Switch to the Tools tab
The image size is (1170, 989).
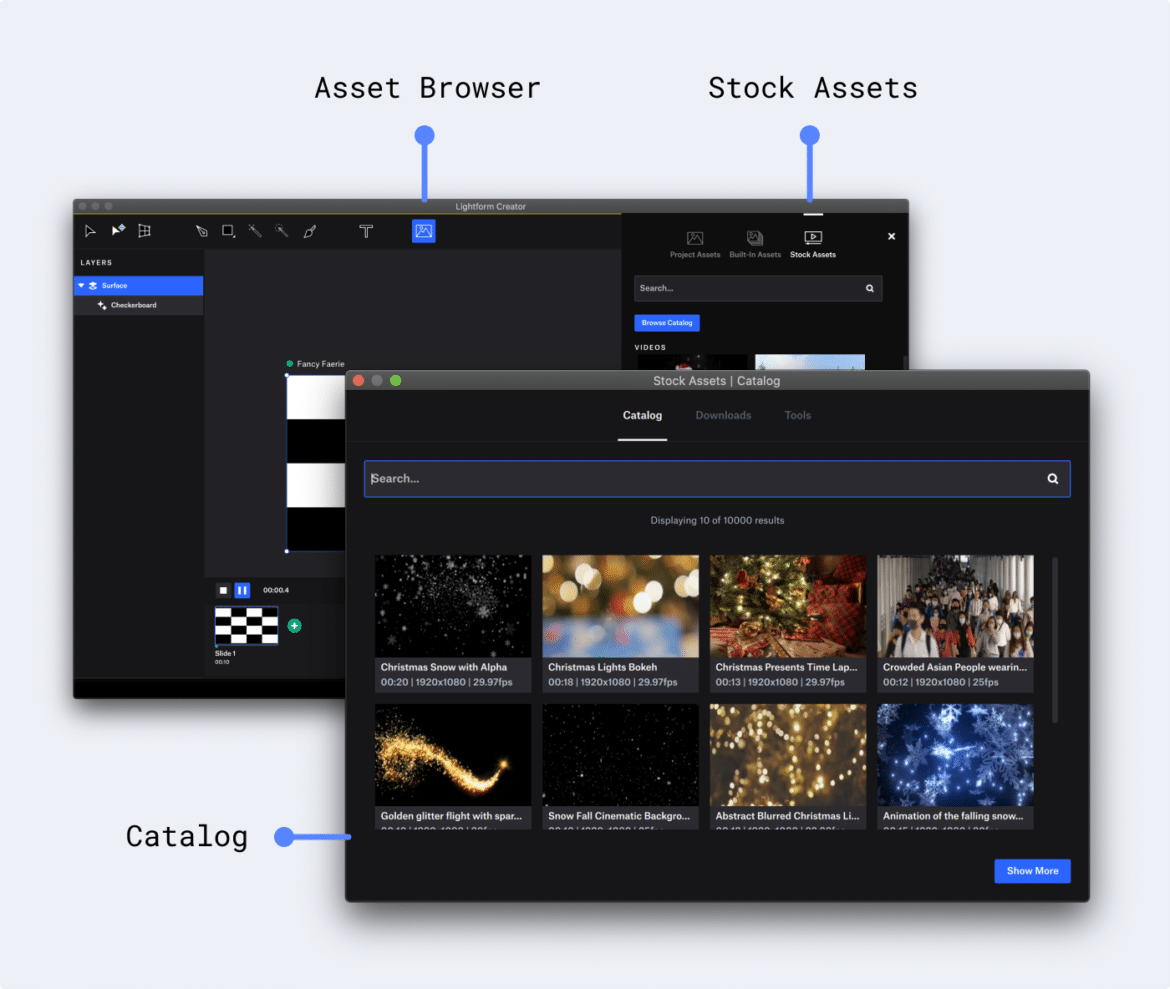pyautogui.click(x=797, y=415)
